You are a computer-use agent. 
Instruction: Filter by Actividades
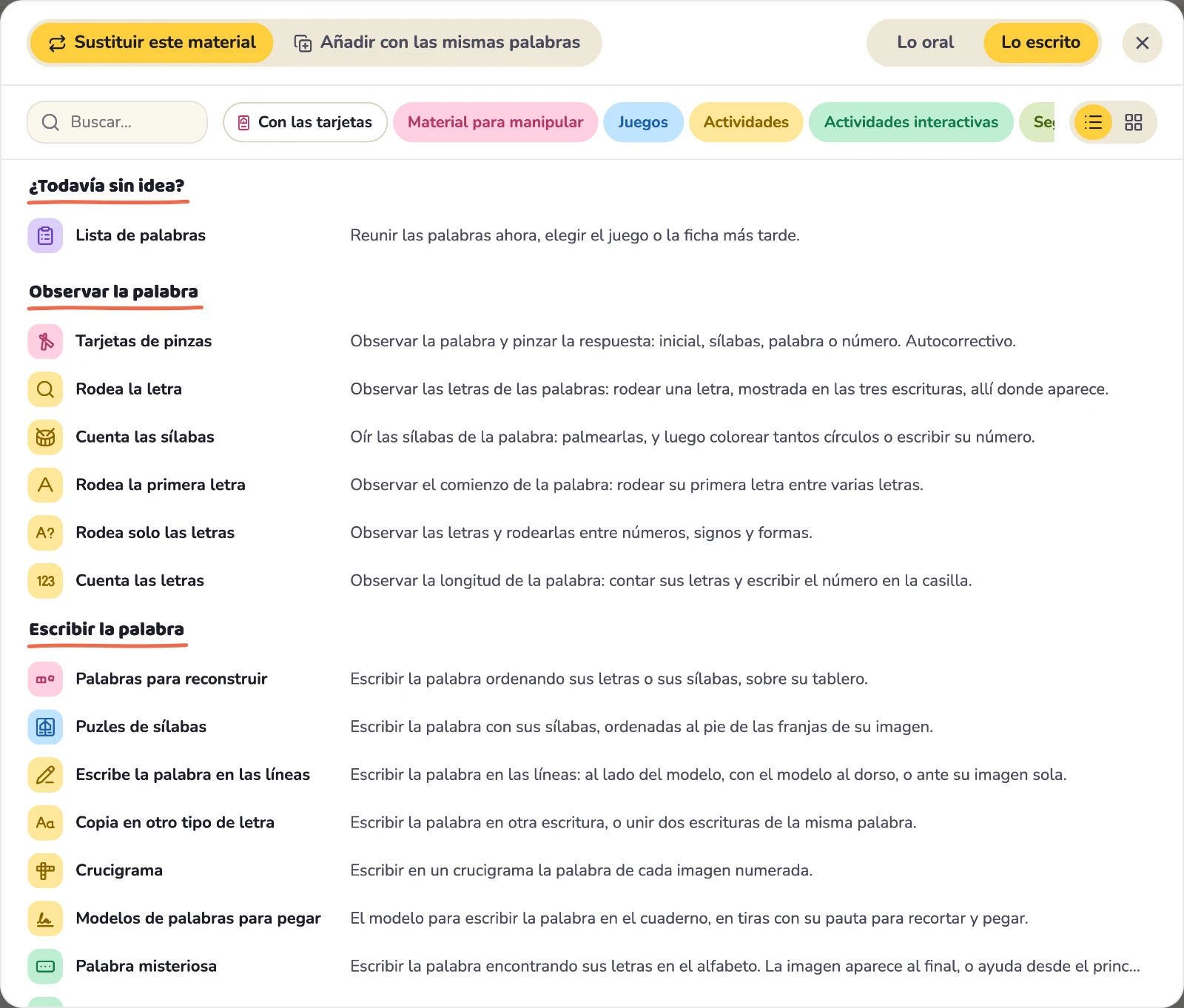(x=746, y=122)
